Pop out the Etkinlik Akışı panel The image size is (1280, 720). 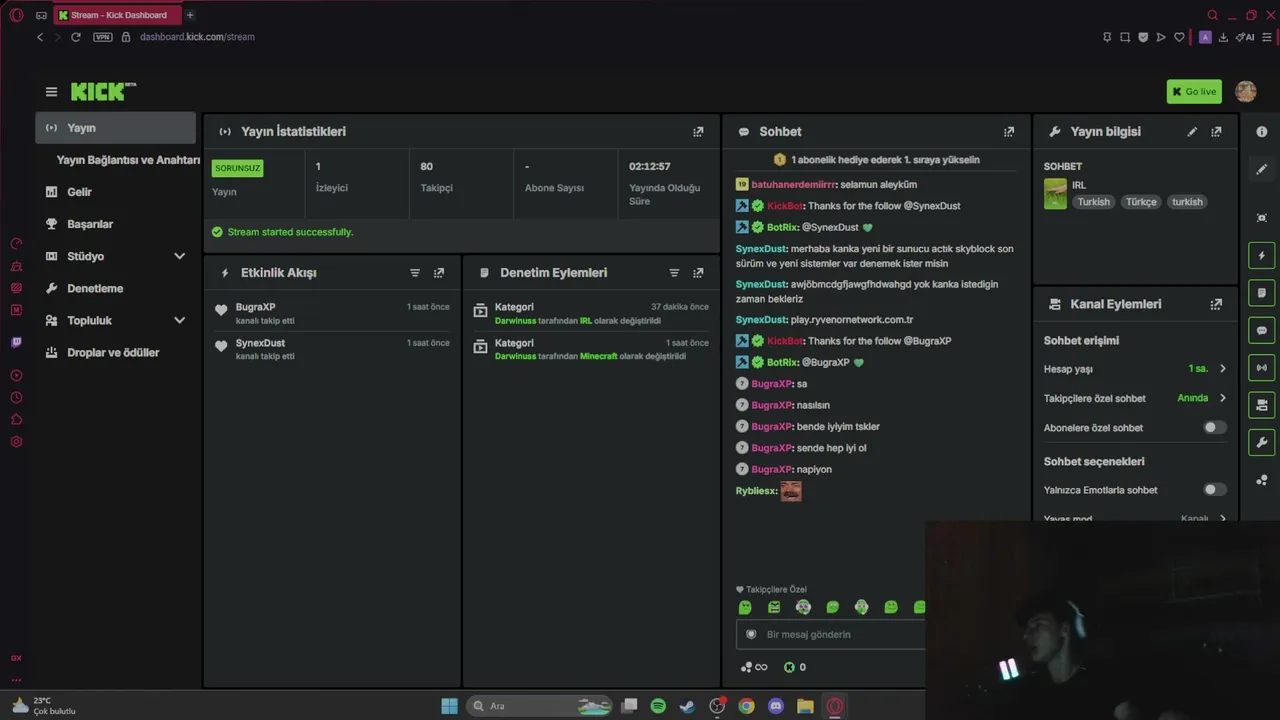tap(439, 273)
